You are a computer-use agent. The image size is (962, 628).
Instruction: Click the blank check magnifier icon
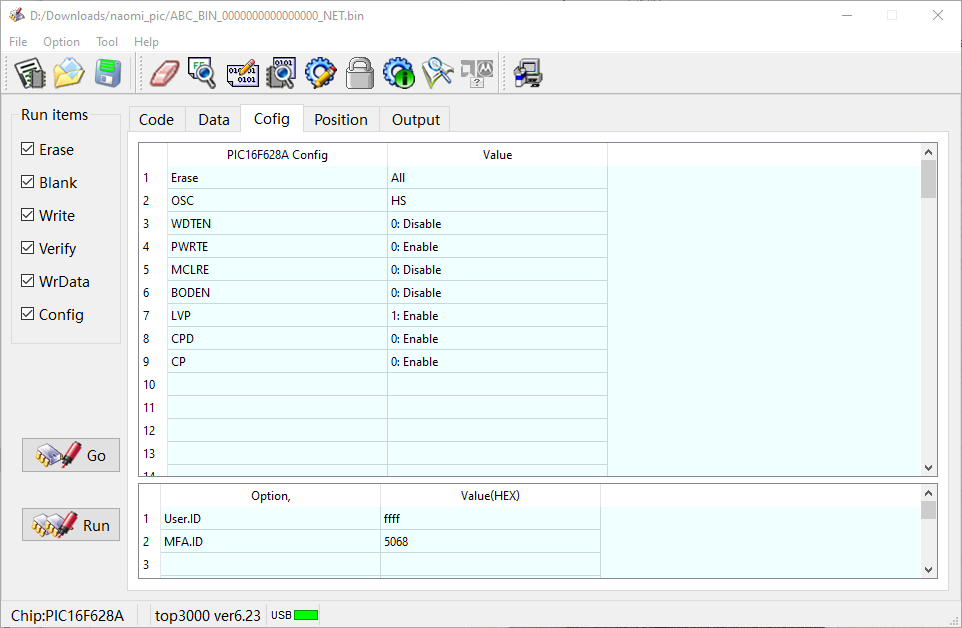[x=202, y=73]
